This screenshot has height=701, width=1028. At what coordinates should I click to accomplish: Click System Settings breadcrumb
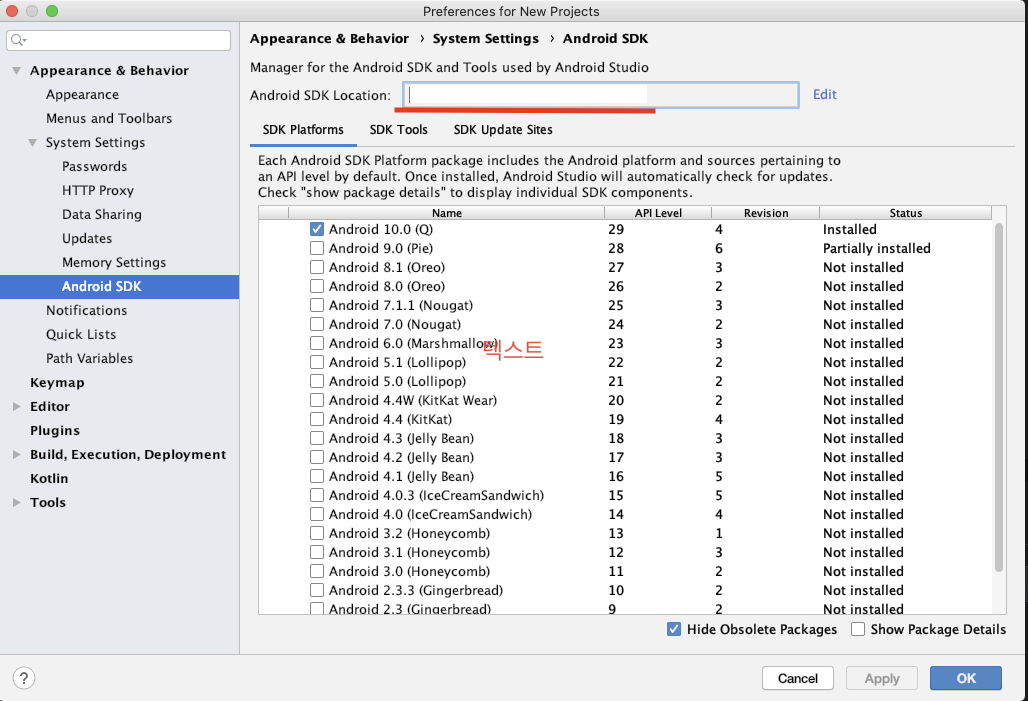tap(486, 39)
